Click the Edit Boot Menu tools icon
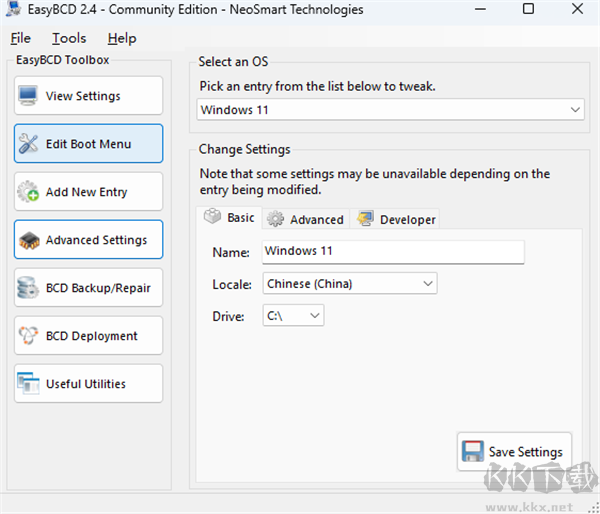 point(29,144)
